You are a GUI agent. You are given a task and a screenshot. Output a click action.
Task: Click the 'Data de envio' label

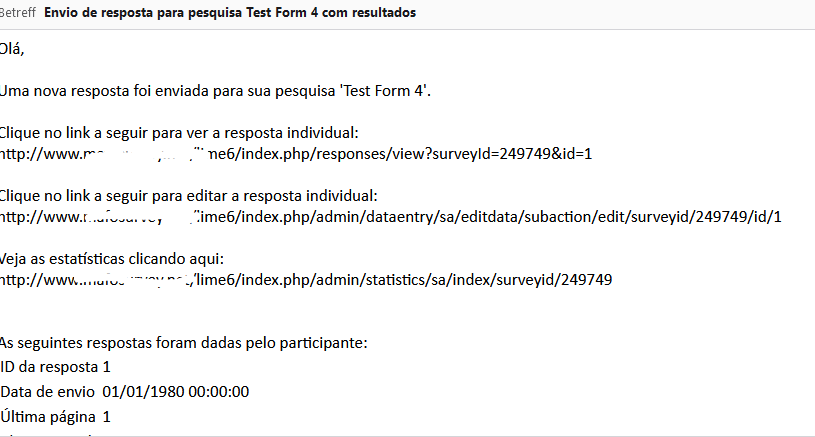(x=47, y=391)
